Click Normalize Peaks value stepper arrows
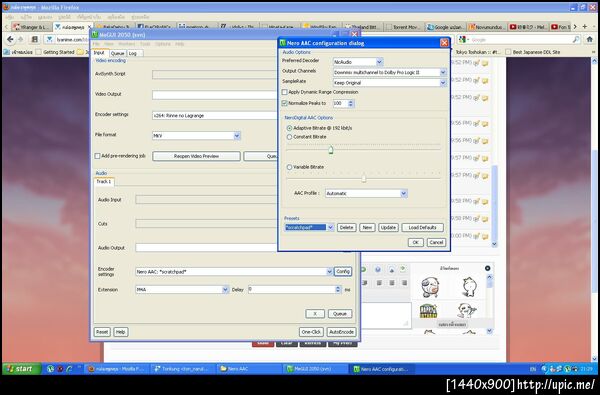Screen dimensions: 600x395 coord(351,103)
